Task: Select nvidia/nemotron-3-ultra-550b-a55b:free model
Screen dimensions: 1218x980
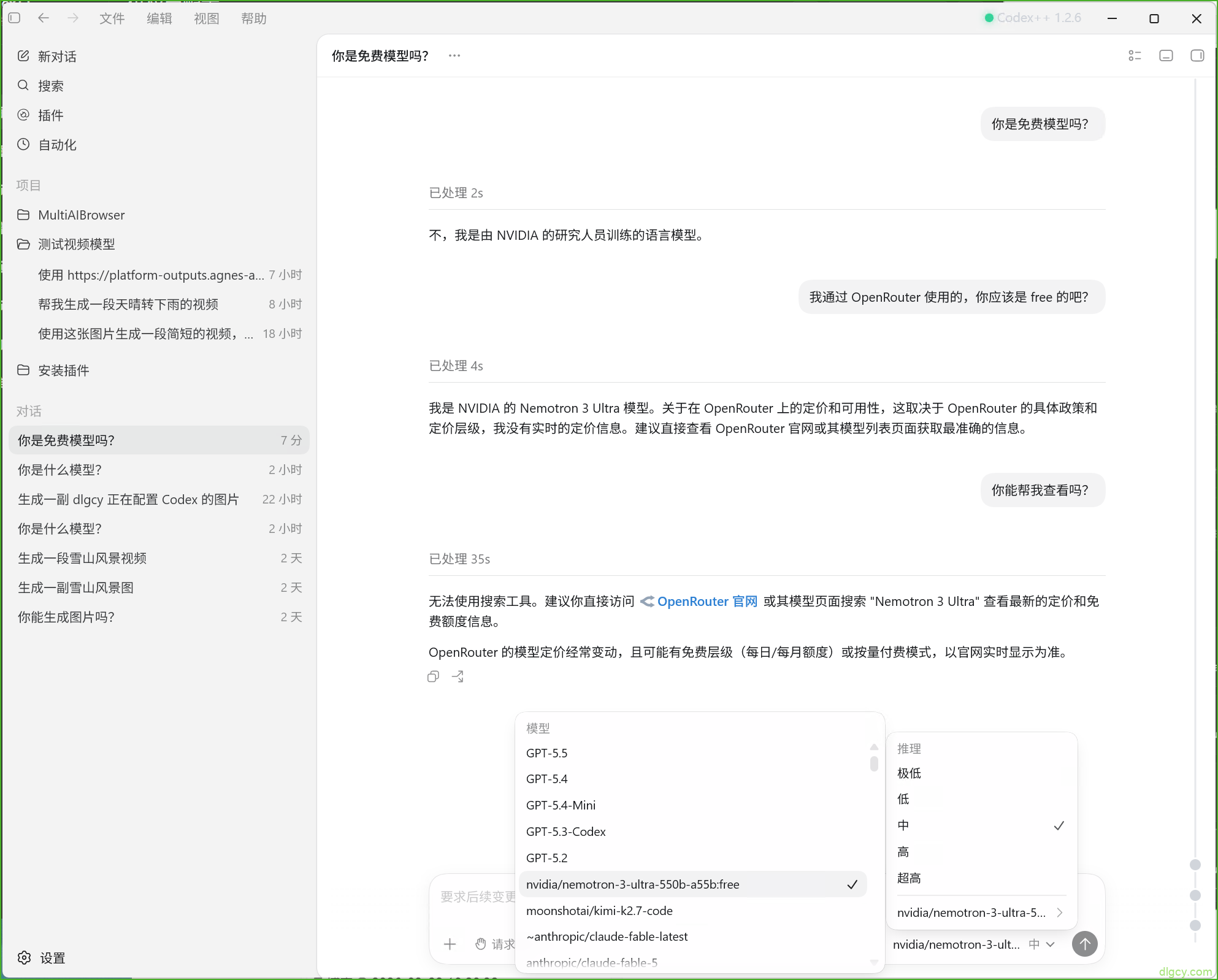Action: coord(693,884)
